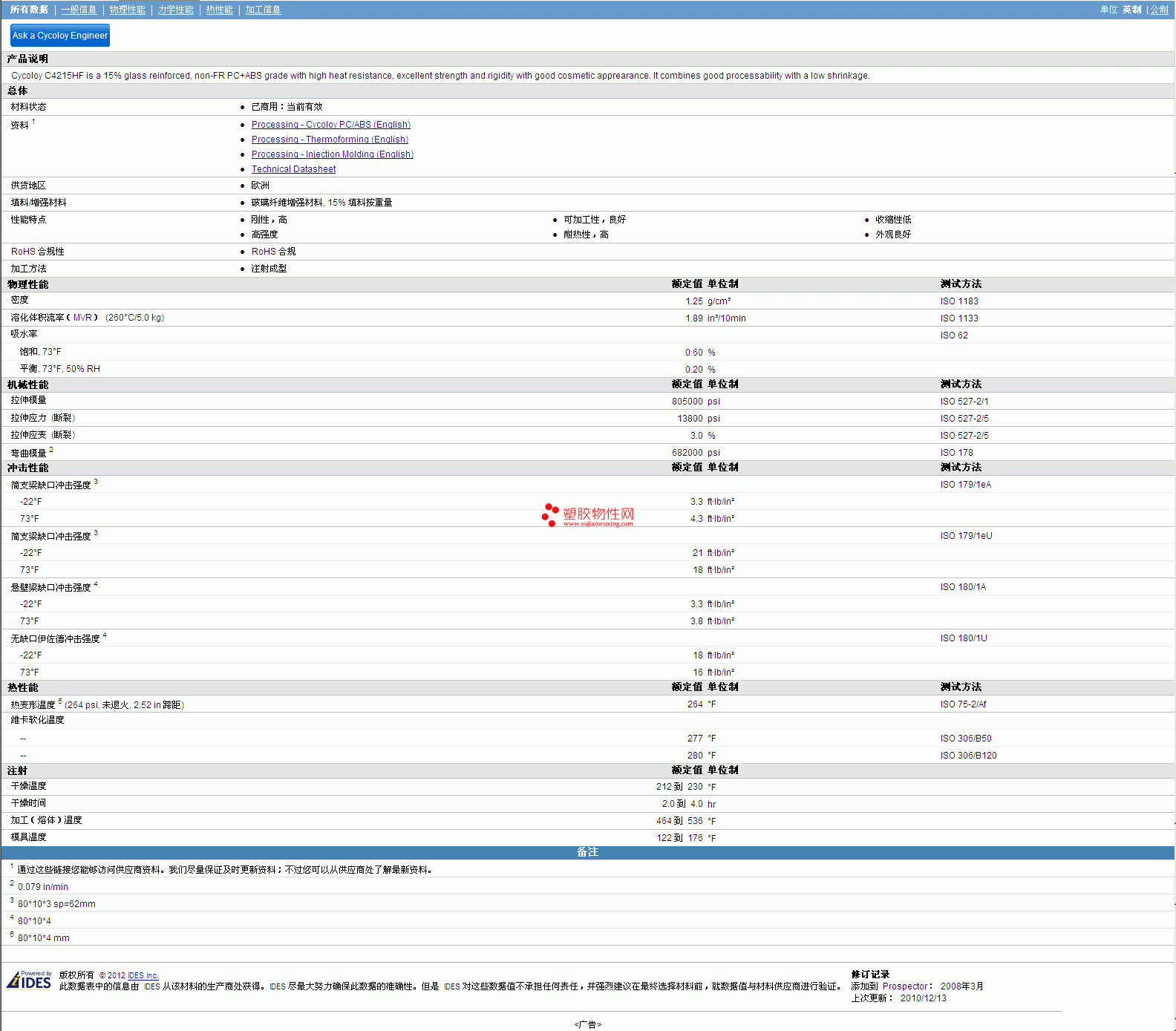Click the Prospector link in revision history
Image resolution: width=1176 pixels, height=1031 pixels.
904,986
